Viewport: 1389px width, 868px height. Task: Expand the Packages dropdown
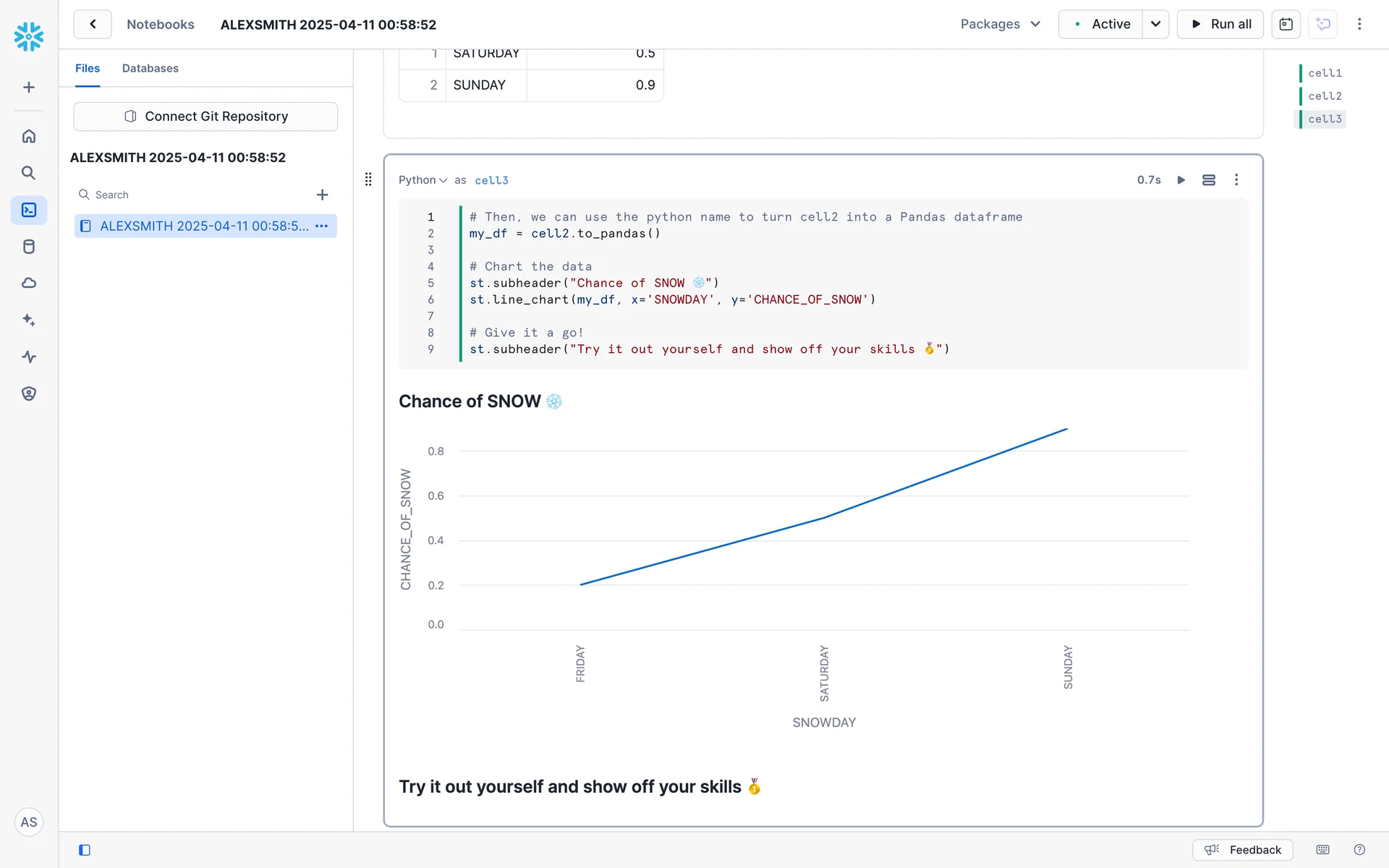[1001, 24]
